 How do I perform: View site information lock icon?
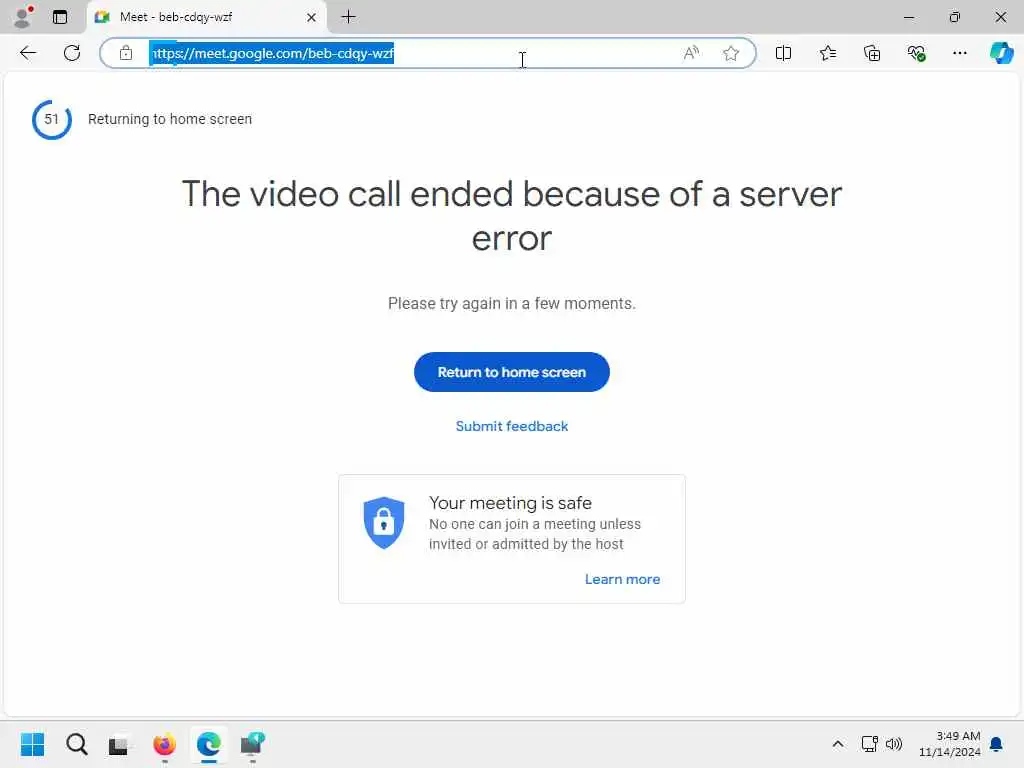(x=126, y=53)
